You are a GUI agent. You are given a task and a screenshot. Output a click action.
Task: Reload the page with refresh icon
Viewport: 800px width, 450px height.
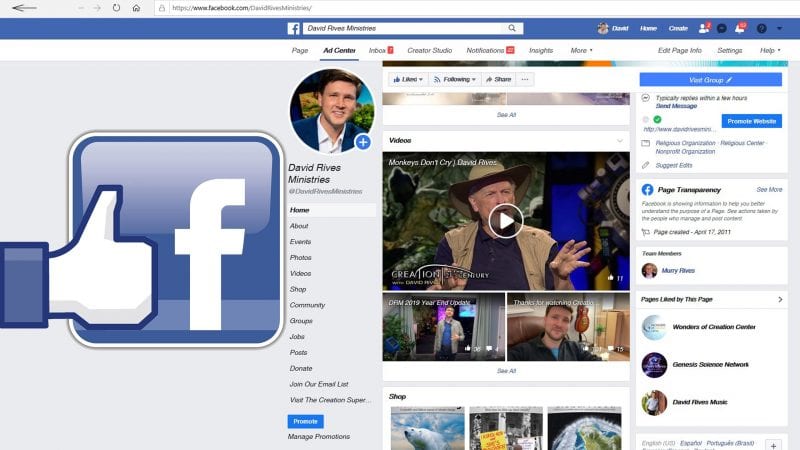(x=116, y=8)
